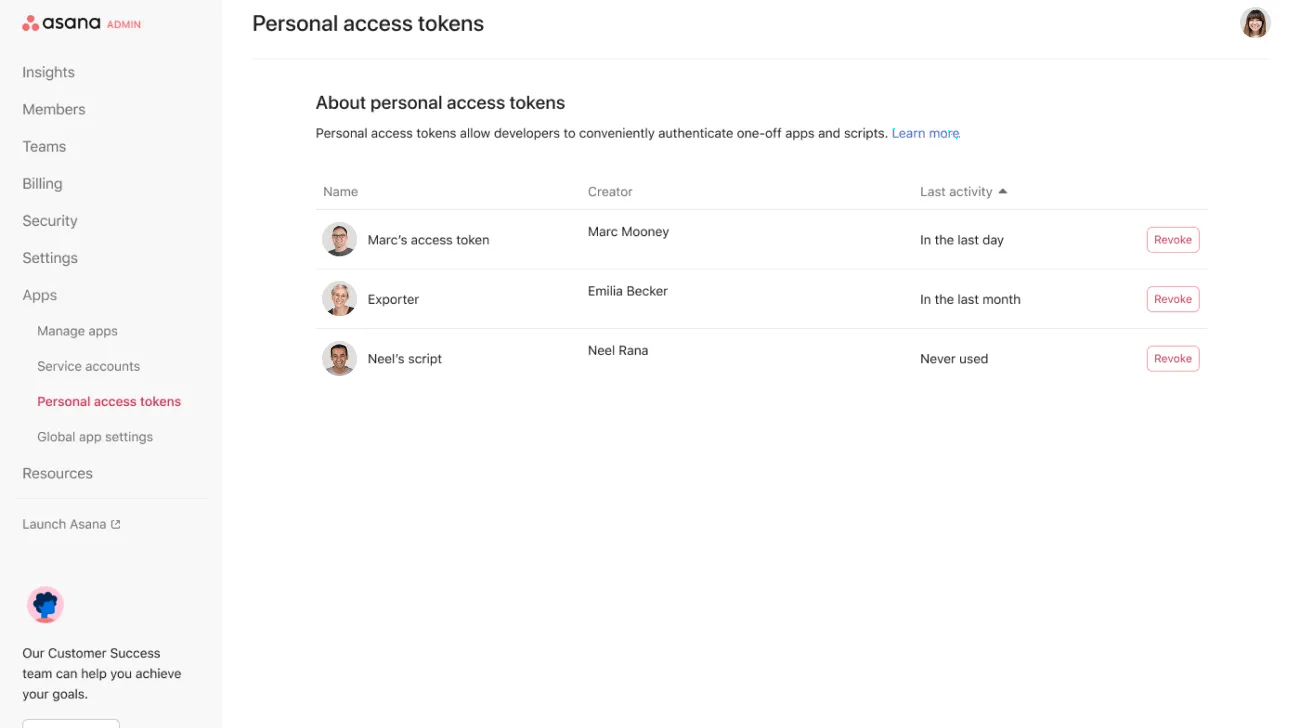Revoke Marc's access token

point(1172,239)
